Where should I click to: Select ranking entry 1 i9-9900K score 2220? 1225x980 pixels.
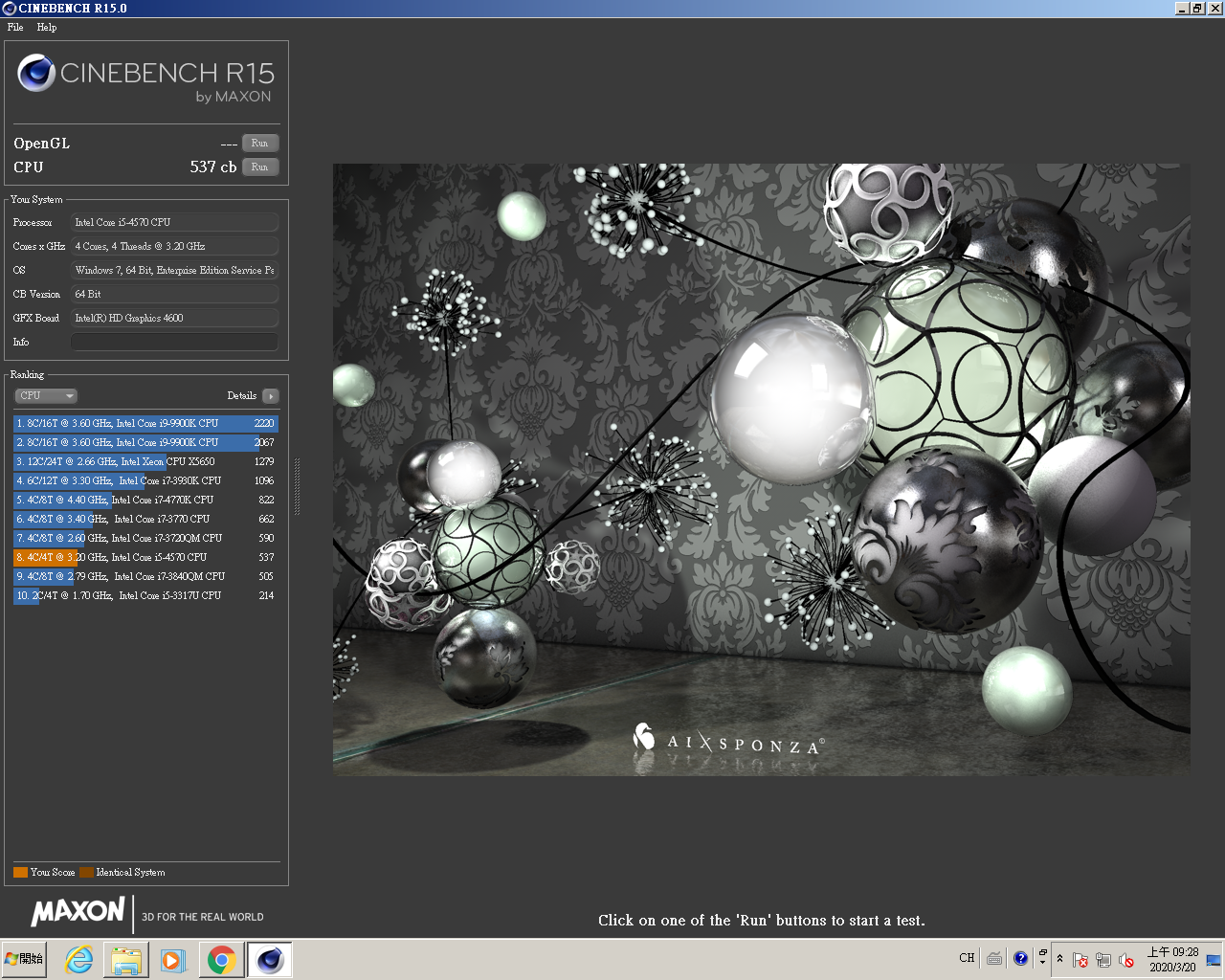click(x=145, y=423)
